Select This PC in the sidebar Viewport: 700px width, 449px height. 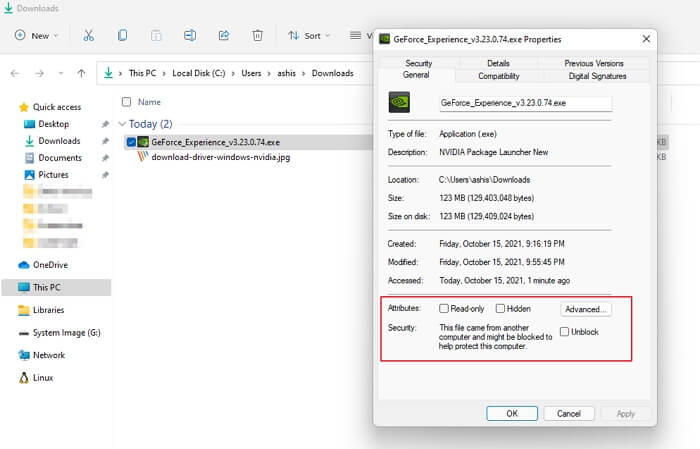[x=56, y=287]
